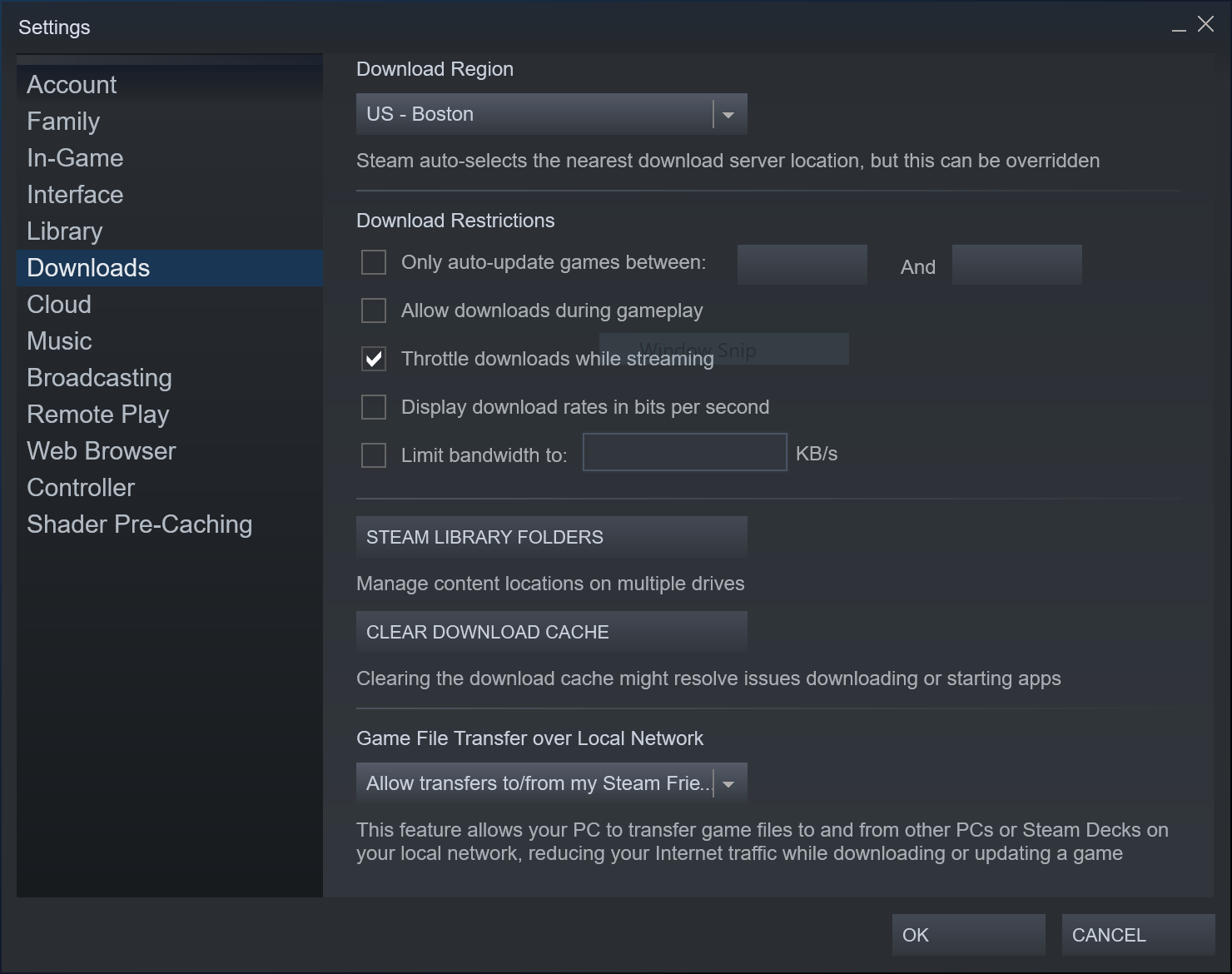Go to Broadcasting settings

169,378
